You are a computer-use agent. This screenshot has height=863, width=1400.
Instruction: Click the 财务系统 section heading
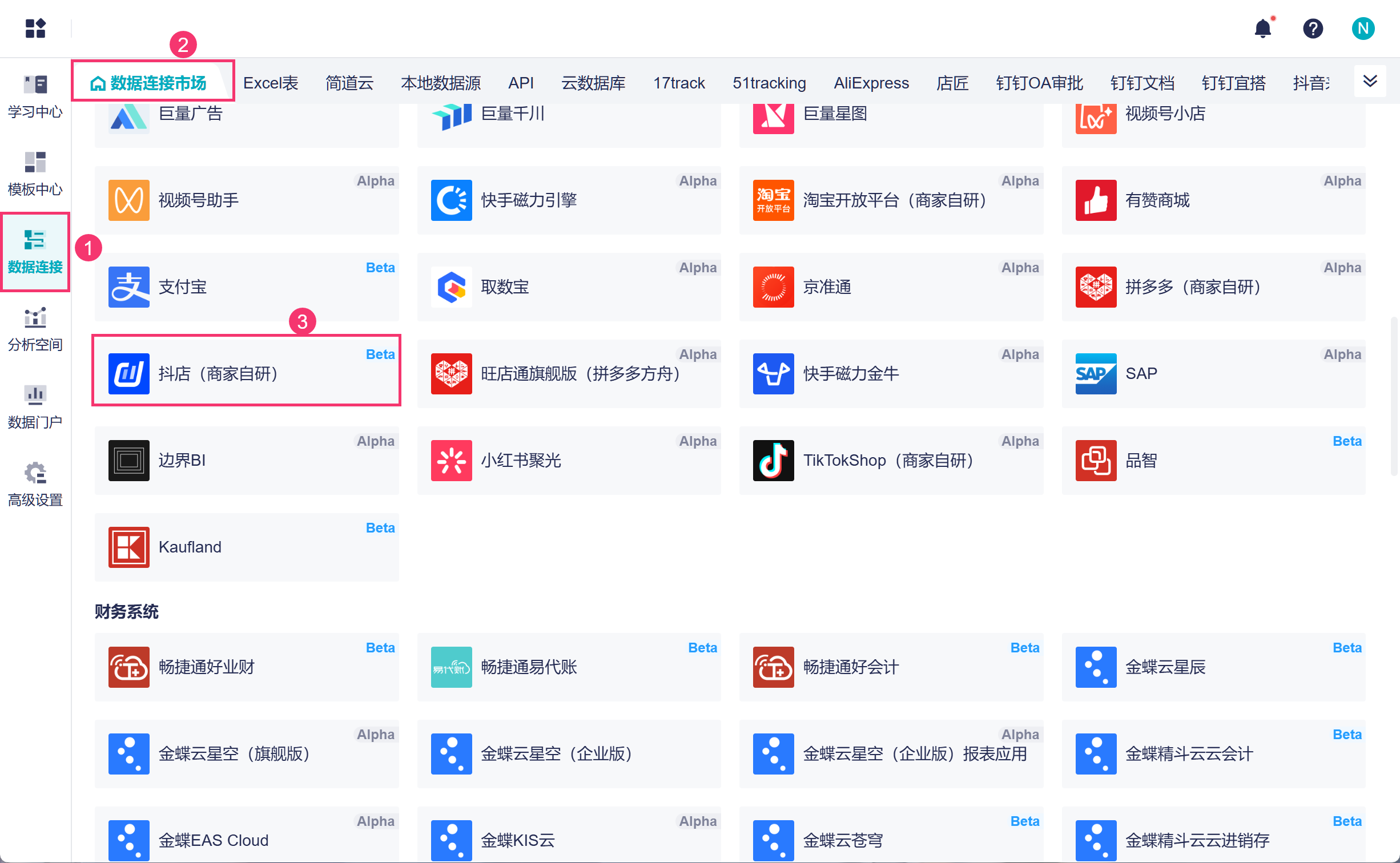tap(127, 612)
